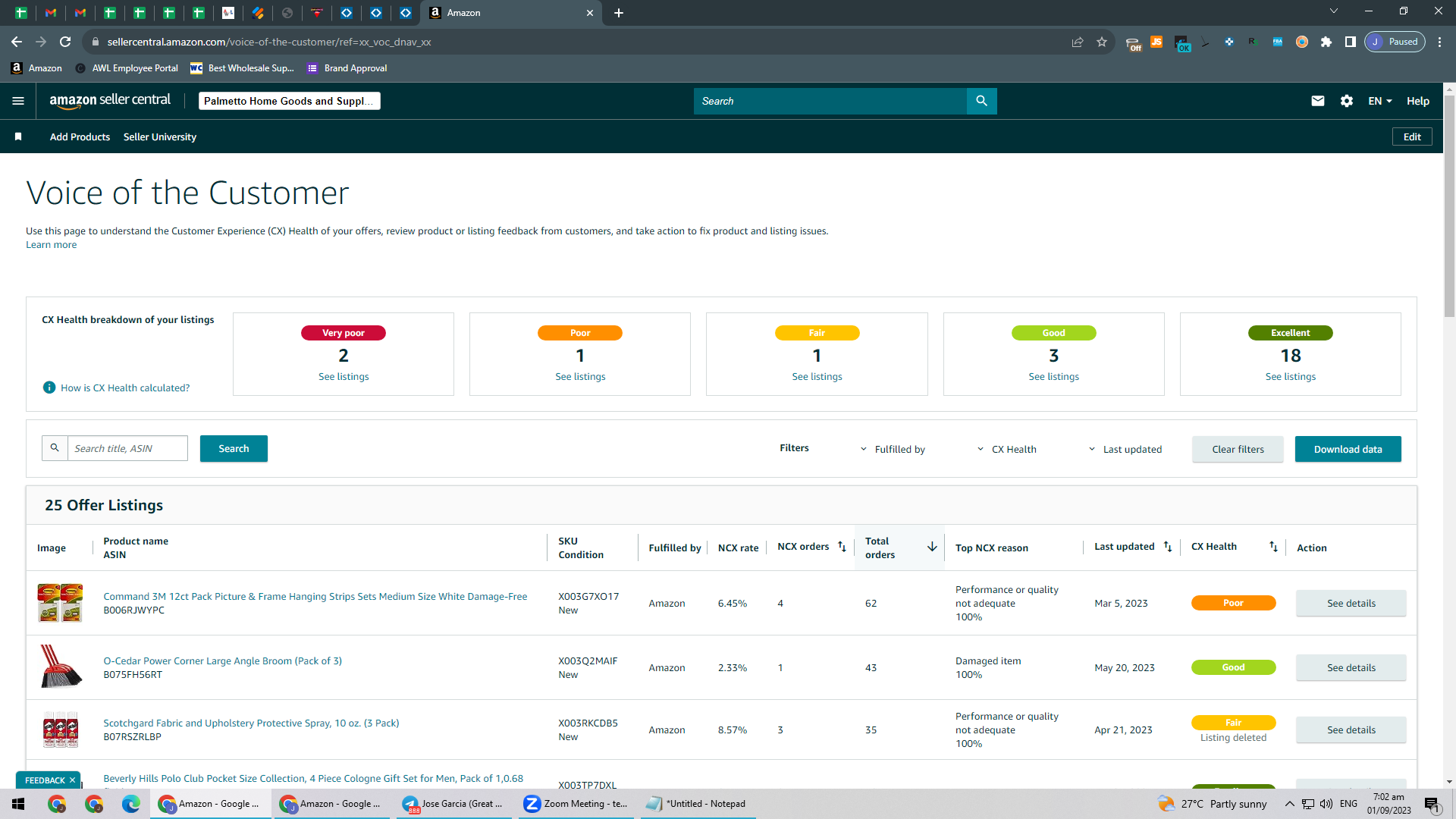Show hidden system tray icons
The image size is (1456, 819).
pyautogui.click(x=1289, y=804)
